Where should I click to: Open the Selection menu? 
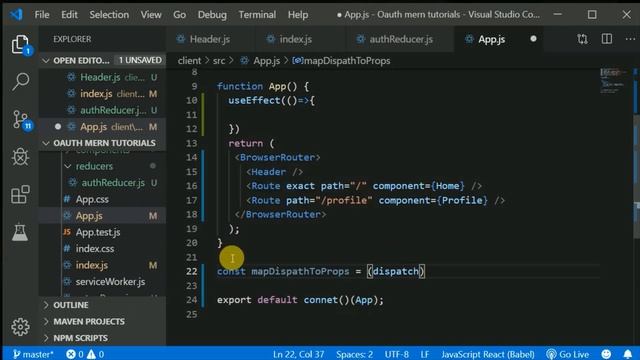pyautogui.click(x=109, y=15)
